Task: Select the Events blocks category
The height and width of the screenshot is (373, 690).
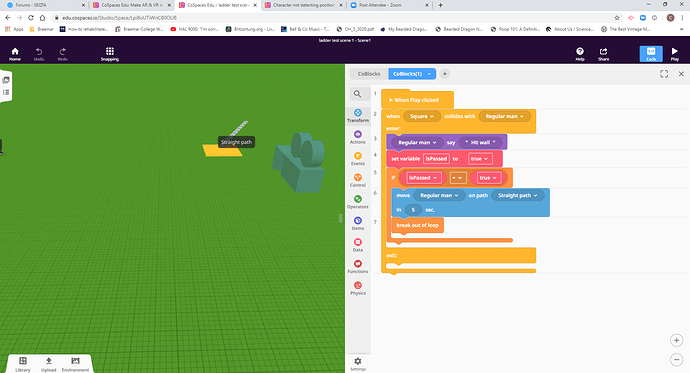Action: pyautogui.click(x=358, y=159)
